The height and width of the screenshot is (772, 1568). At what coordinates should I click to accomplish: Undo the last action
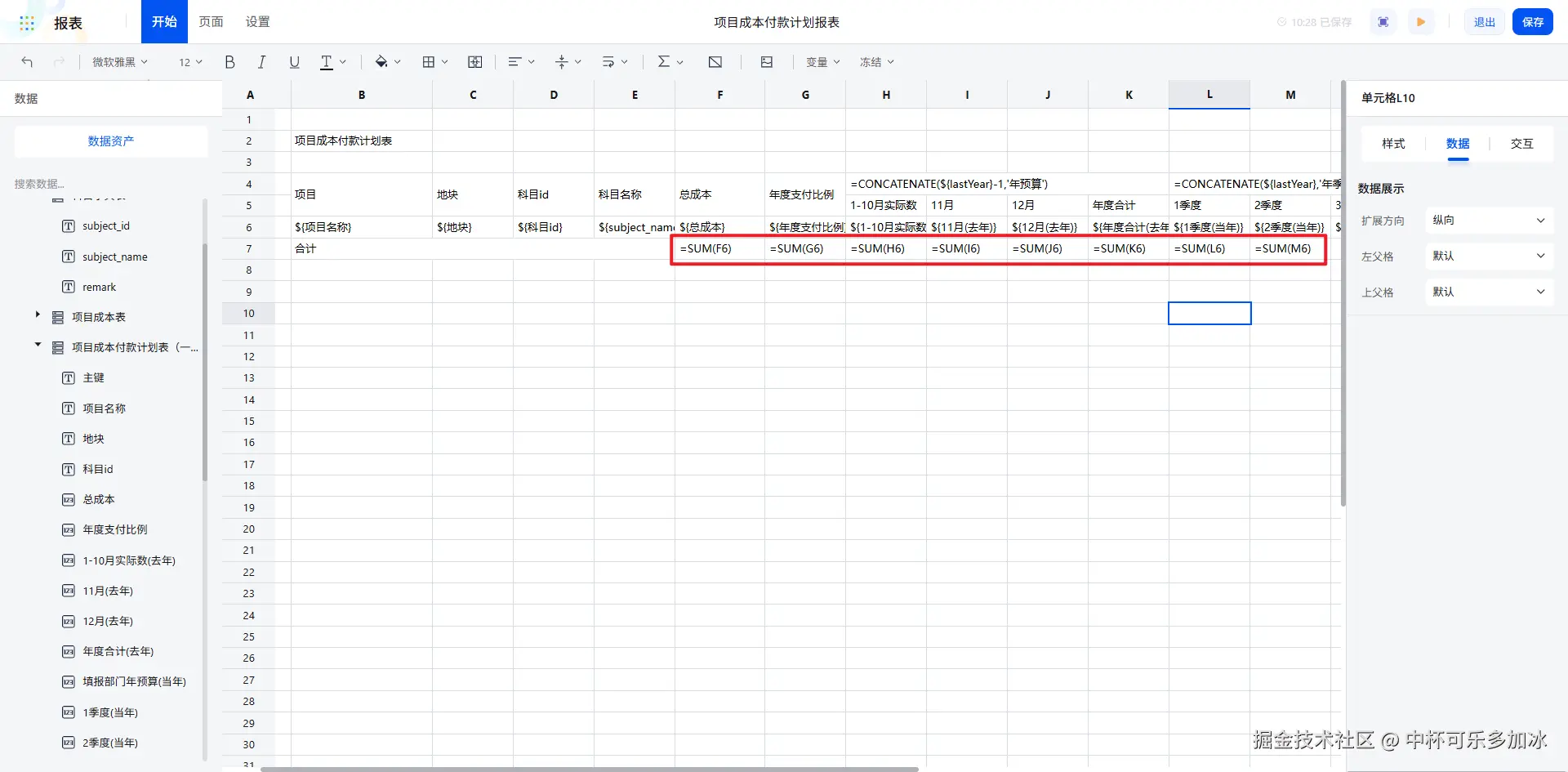coord(27,62)
